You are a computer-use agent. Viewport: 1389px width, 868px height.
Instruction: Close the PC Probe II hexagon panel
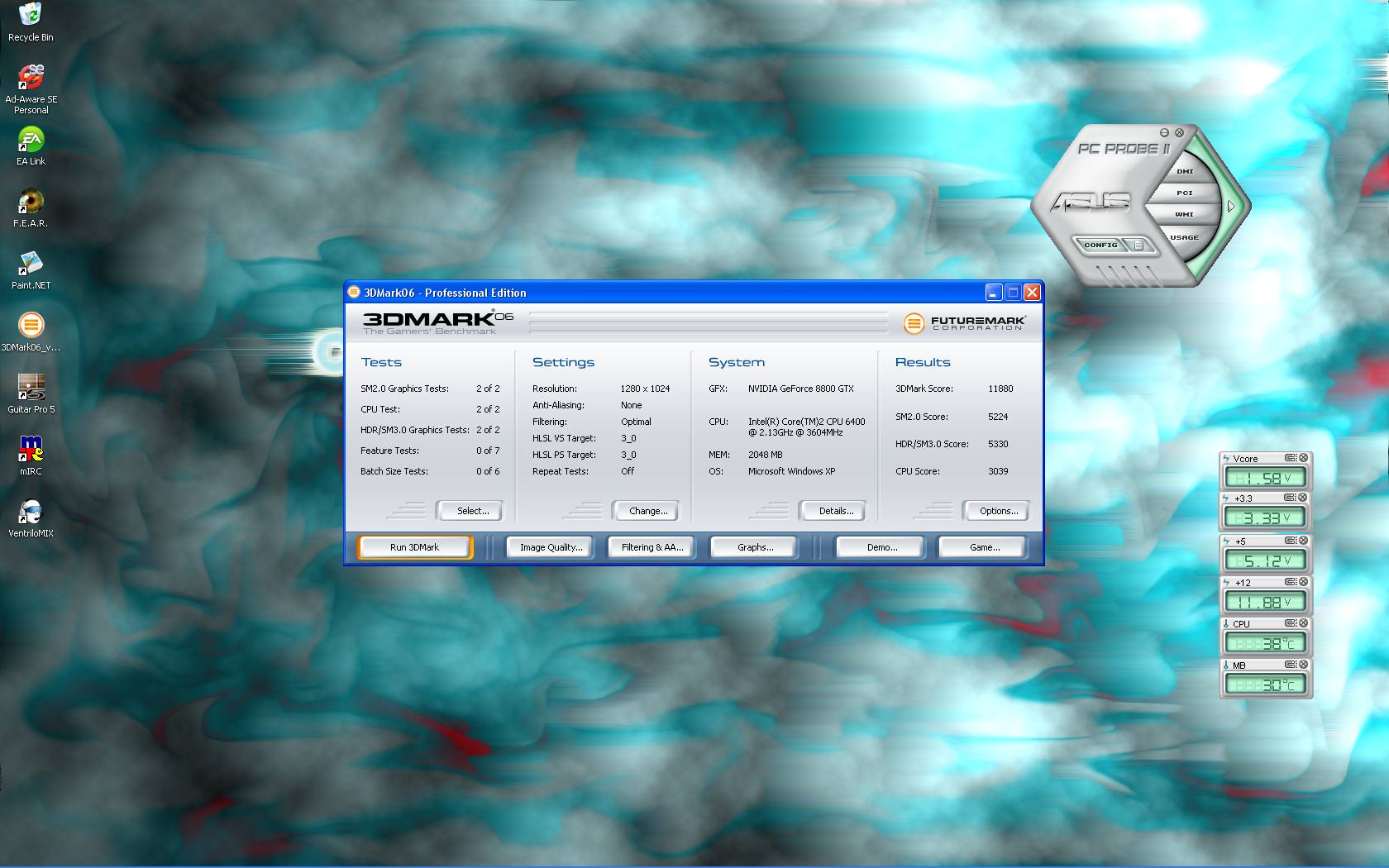tap(1179, 132)
